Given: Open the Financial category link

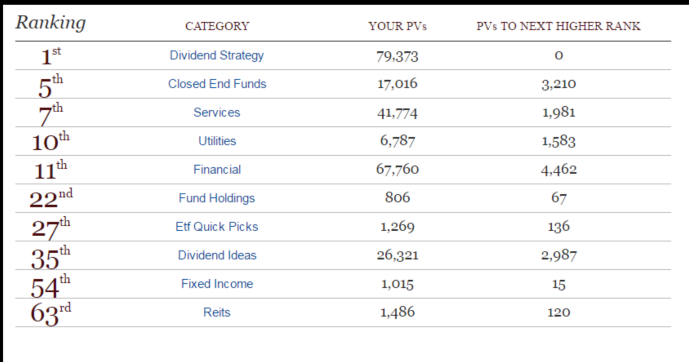Looking at the screenshot, I should pos(217,170).
